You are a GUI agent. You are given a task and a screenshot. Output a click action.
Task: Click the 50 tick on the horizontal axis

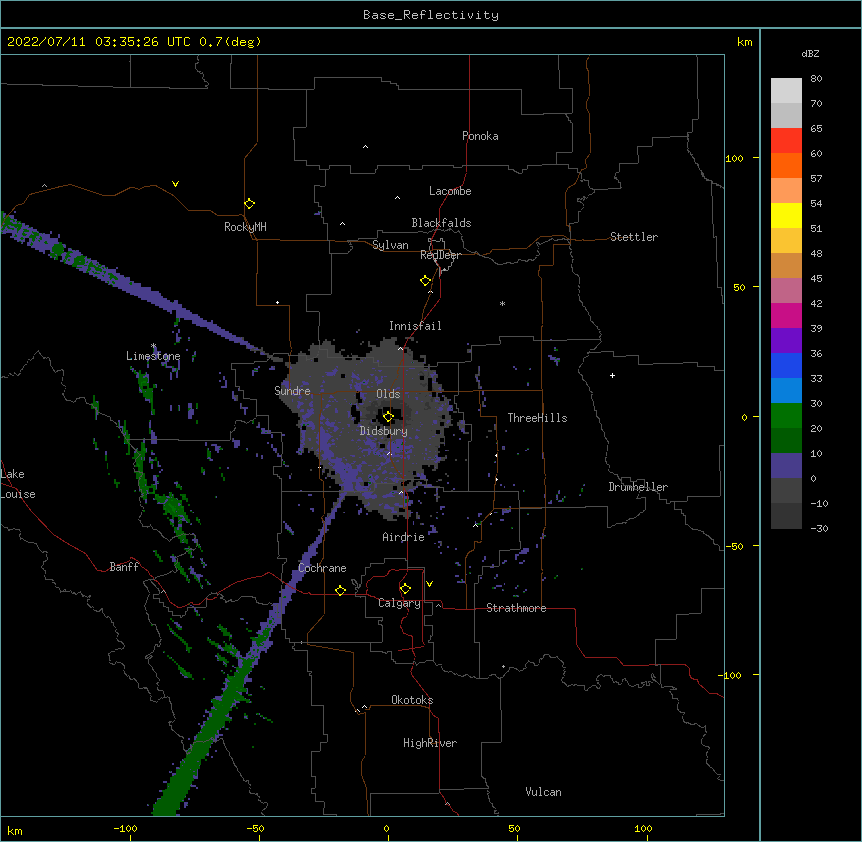click(x=514, y=828)
